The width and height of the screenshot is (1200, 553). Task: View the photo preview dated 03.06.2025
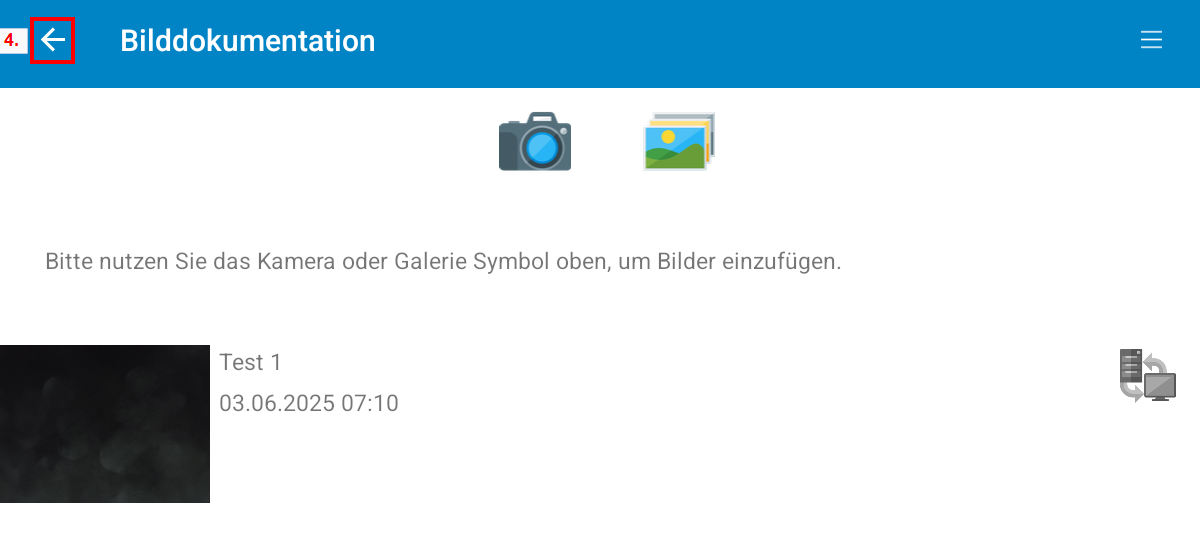pos(105,423)
